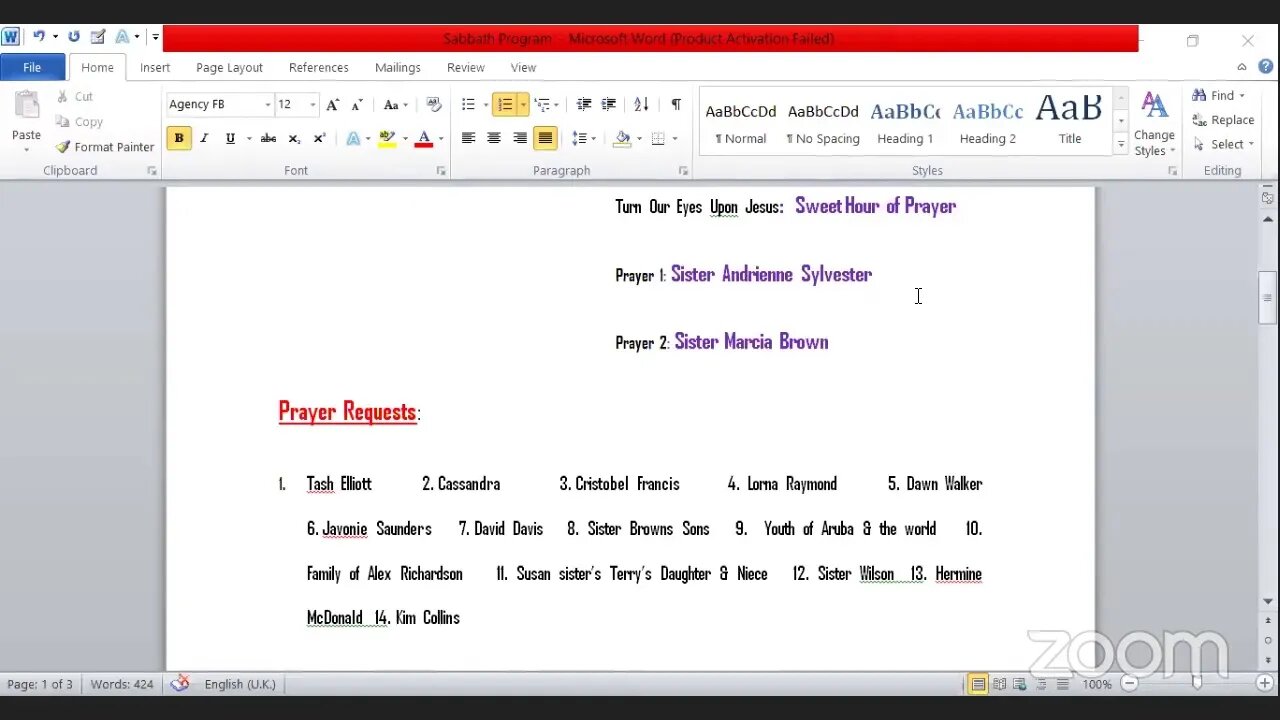Click the Multilevel List icon
1280x720 pixels.
click(x=542, y=104)
